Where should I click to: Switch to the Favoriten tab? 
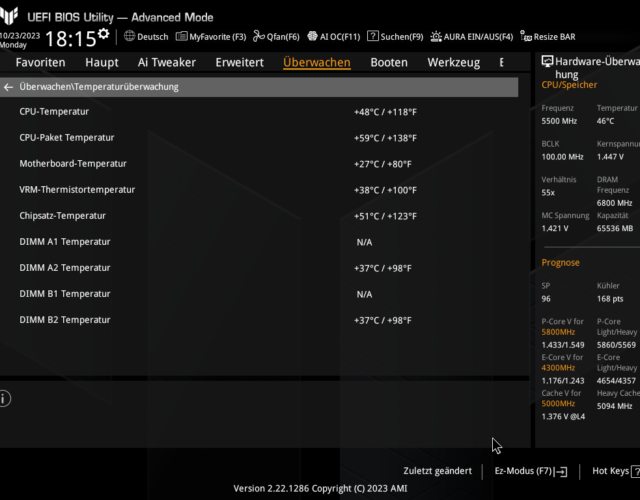[x=40, y=62]
